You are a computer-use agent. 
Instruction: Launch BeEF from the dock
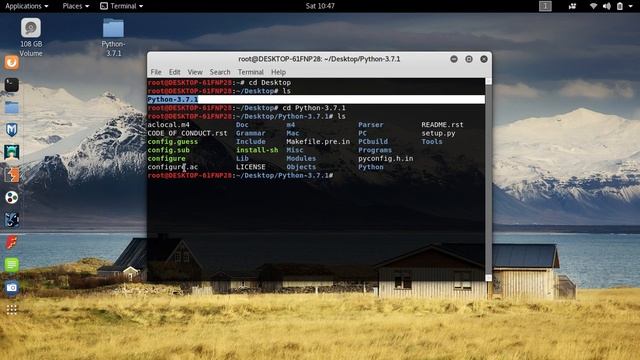[x=11, y=220]
